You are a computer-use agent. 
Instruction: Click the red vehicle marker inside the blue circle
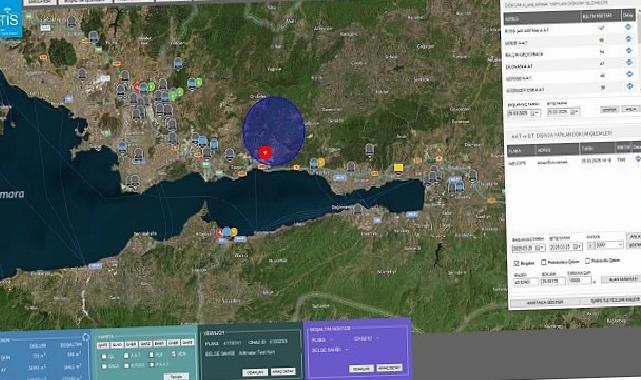[265, 154]
